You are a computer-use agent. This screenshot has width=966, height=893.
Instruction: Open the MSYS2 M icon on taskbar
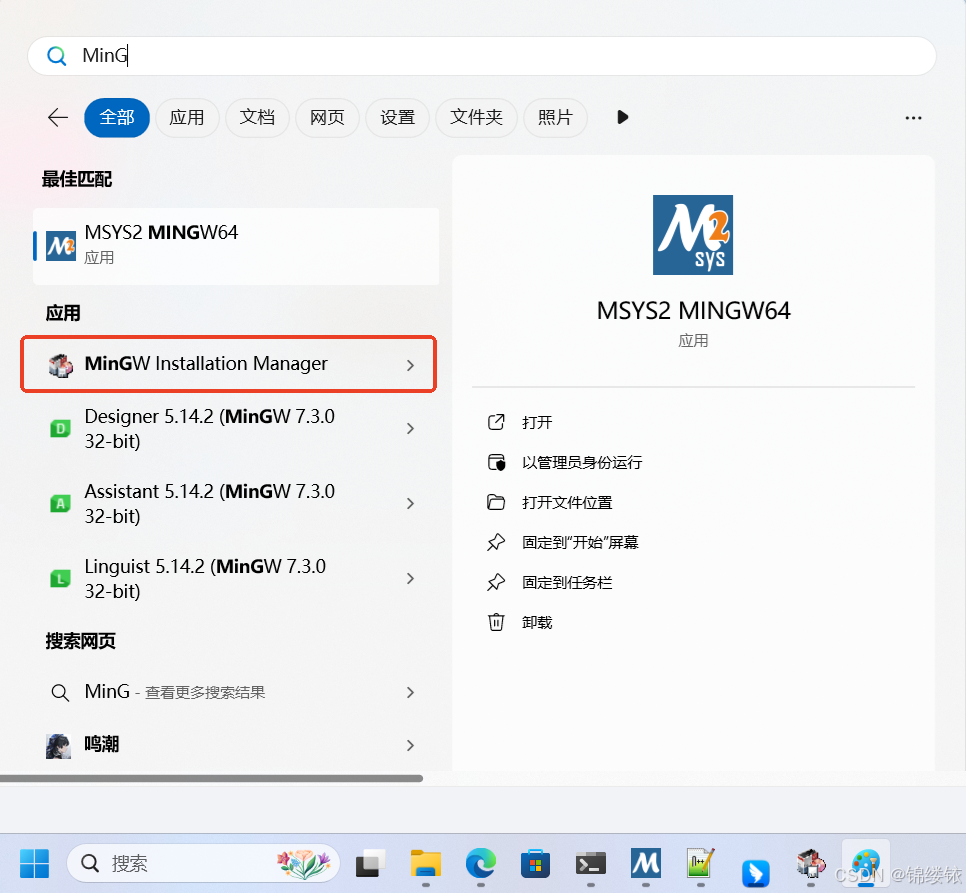coord(646,862)
